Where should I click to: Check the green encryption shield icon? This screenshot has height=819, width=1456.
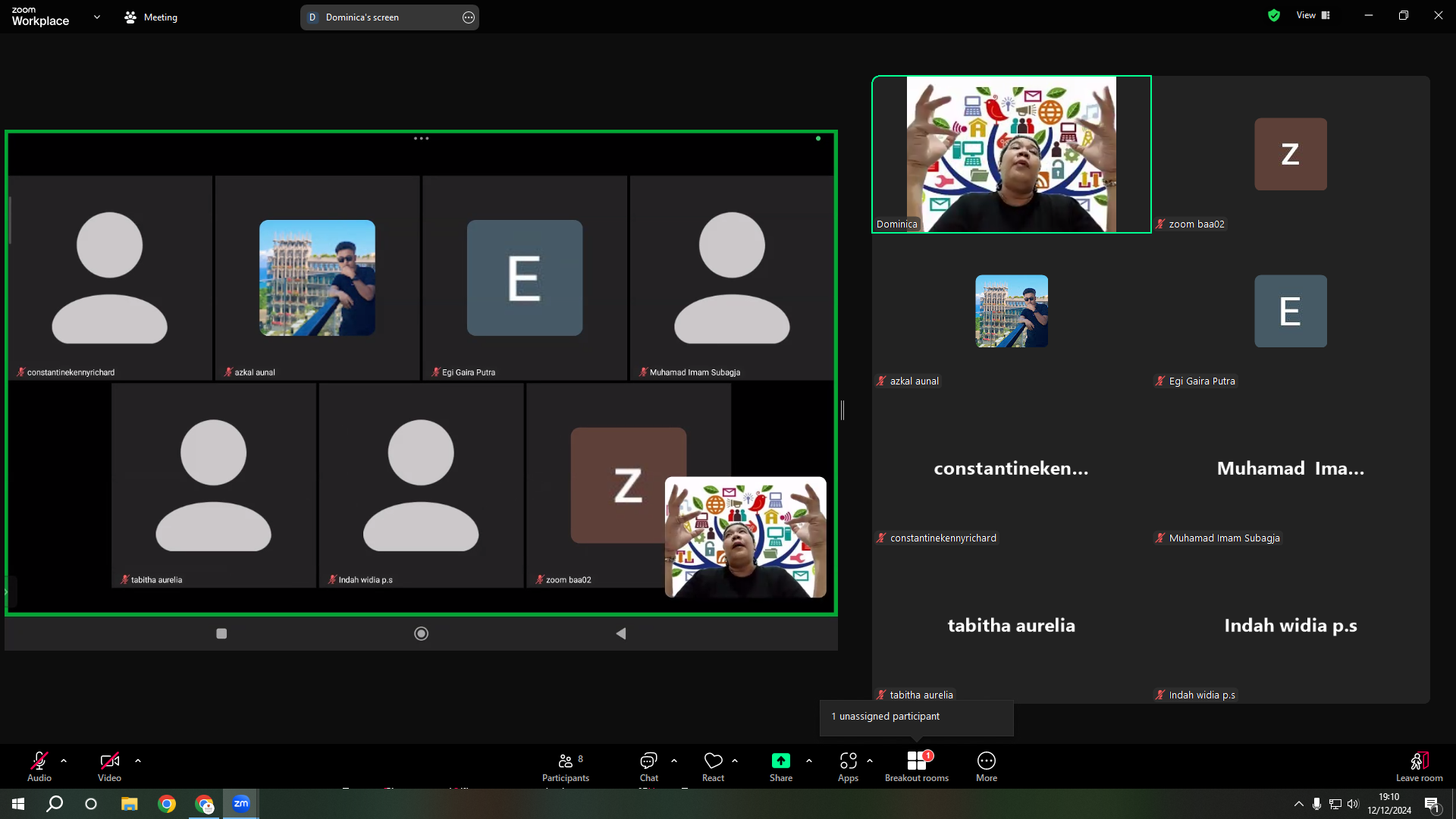pyautogui.click(x=1274, y=15)
